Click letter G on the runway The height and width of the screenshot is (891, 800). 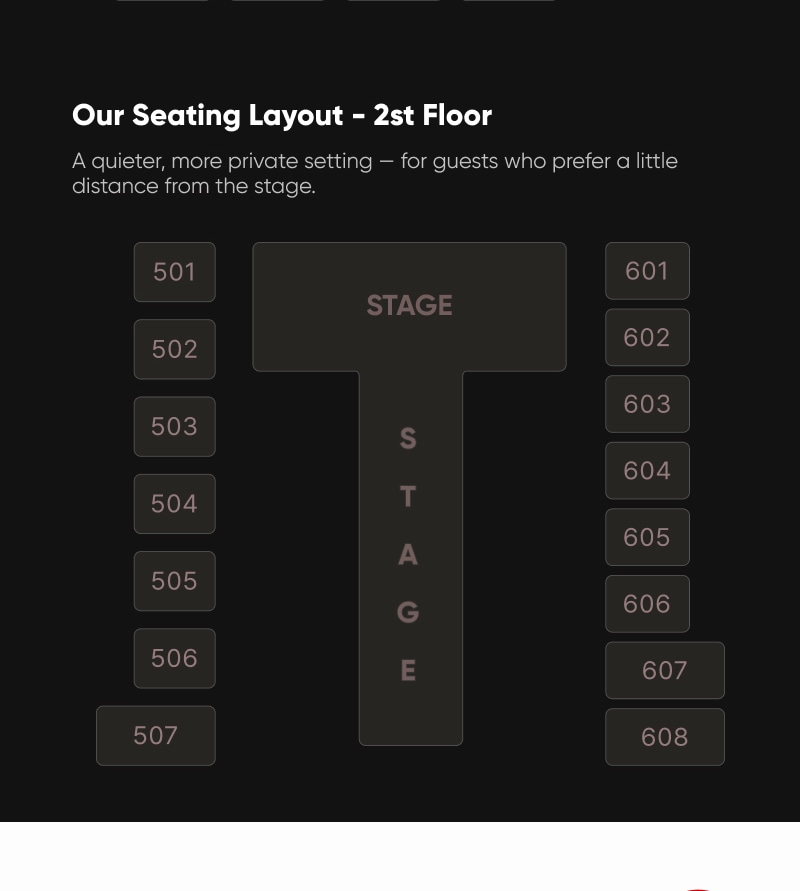(408, 612)
